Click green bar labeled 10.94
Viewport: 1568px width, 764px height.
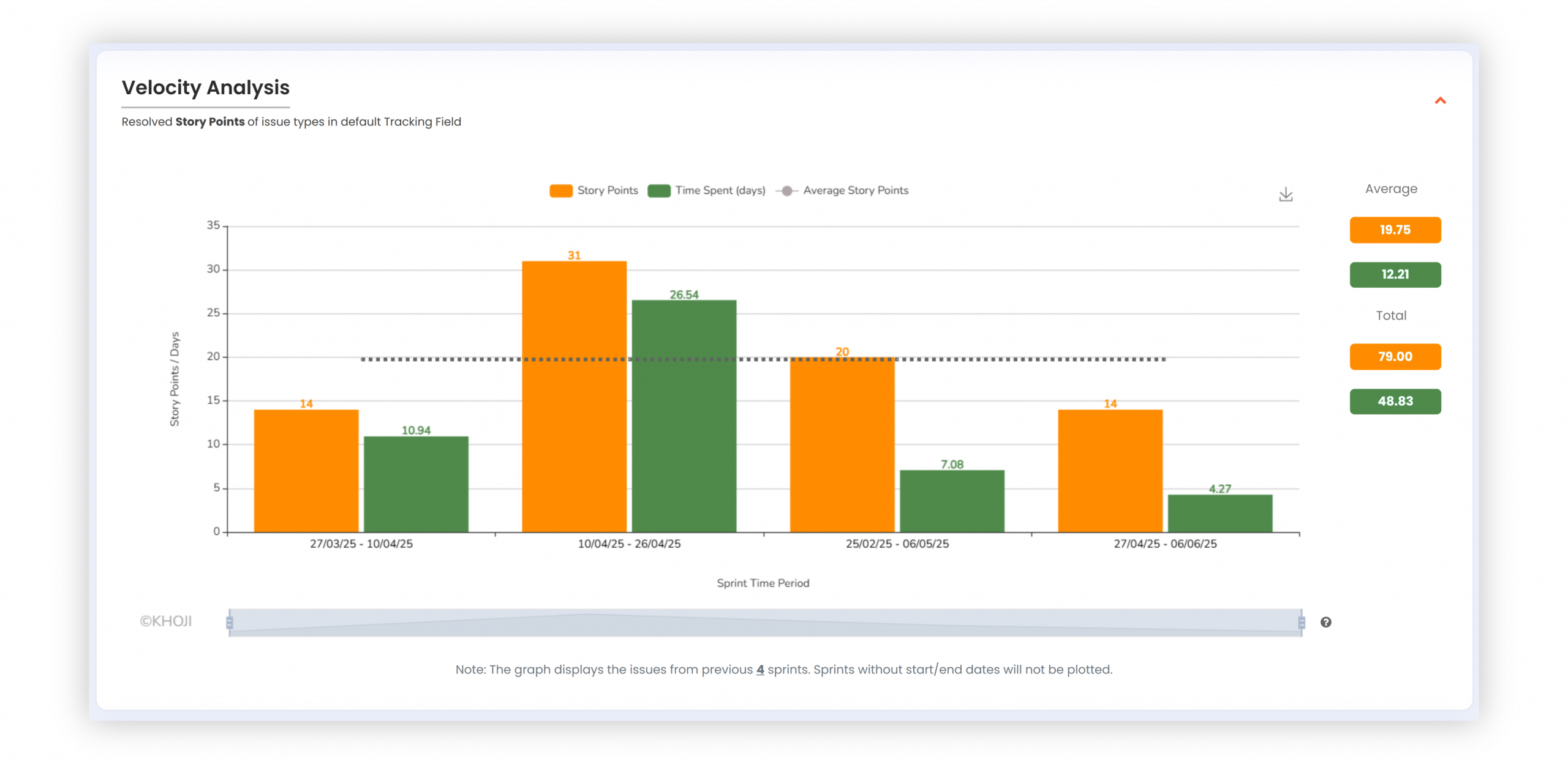coord(416,484)
